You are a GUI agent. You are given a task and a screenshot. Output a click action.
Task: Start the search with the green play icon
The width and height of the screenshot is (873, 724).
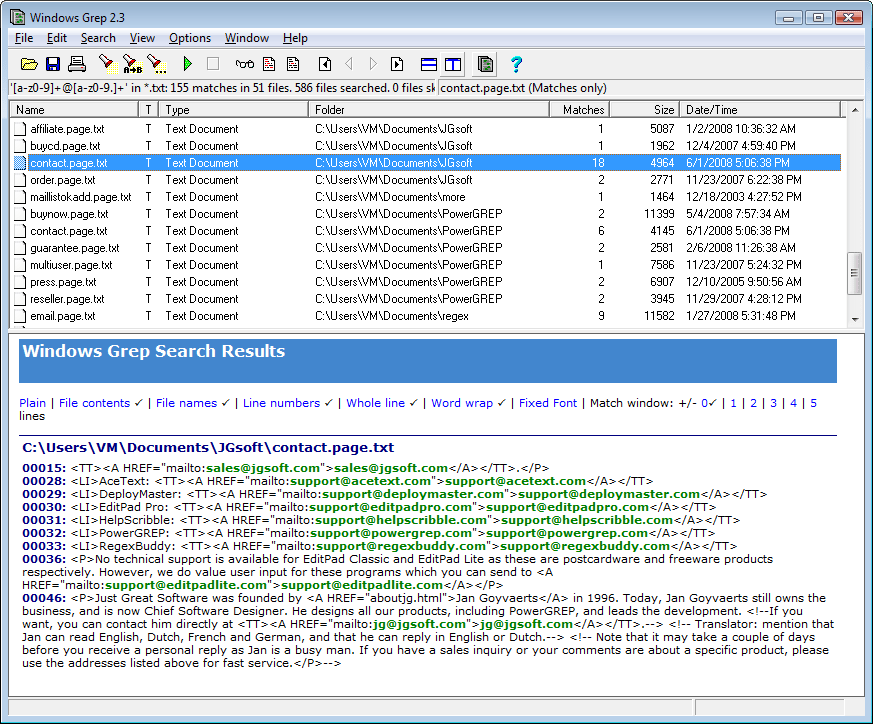187,63
